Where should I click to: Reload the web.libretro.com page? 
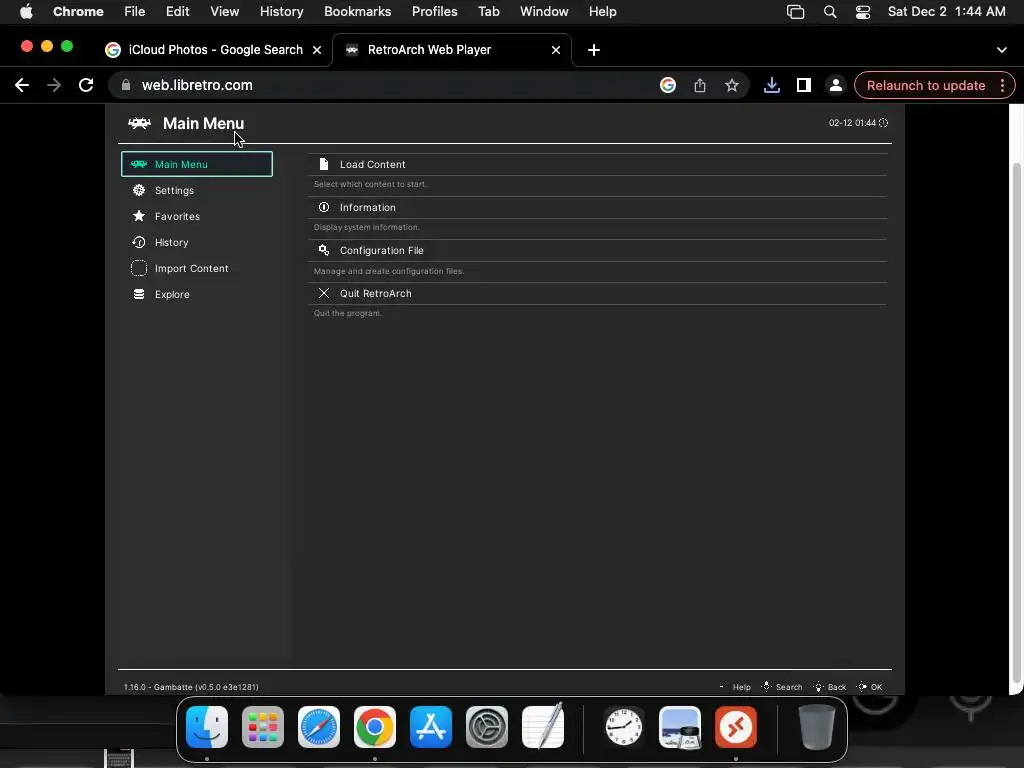click(86, 85)
